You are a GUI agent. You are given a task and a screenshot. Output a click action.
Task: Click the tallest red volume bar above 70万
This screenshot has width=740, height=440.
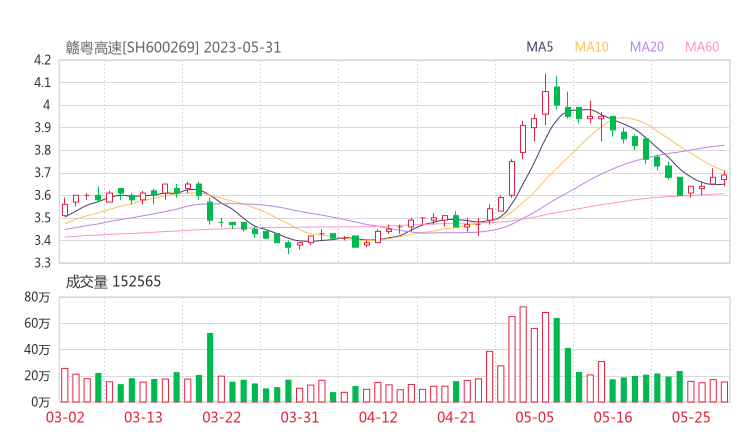point(523,355)
